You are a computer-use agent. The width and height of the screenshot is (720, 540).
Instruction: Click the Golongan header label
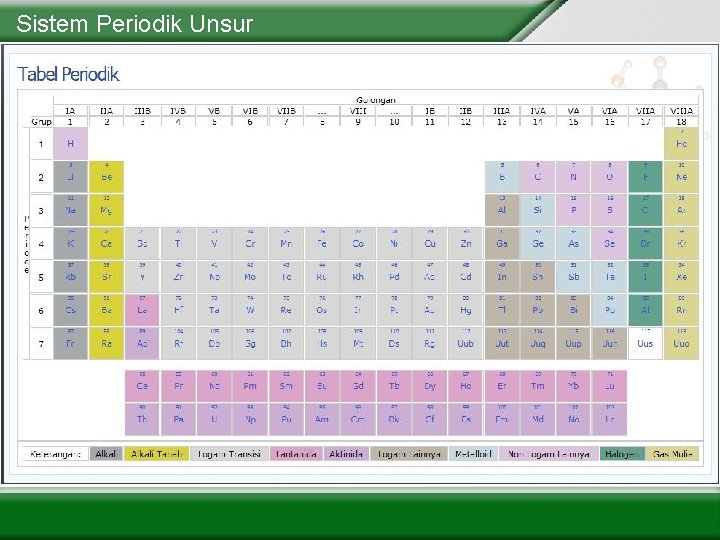(376, 100)
